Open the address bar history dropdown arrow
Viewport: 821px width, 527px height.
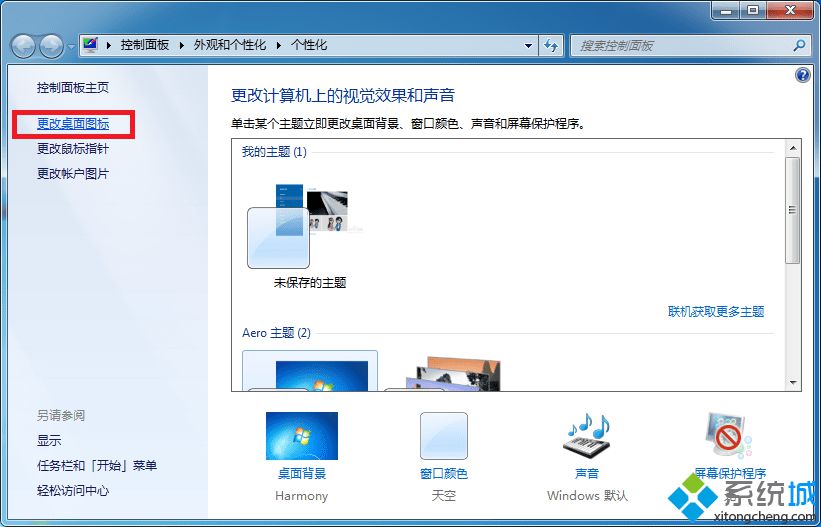[x=529, y=45]
